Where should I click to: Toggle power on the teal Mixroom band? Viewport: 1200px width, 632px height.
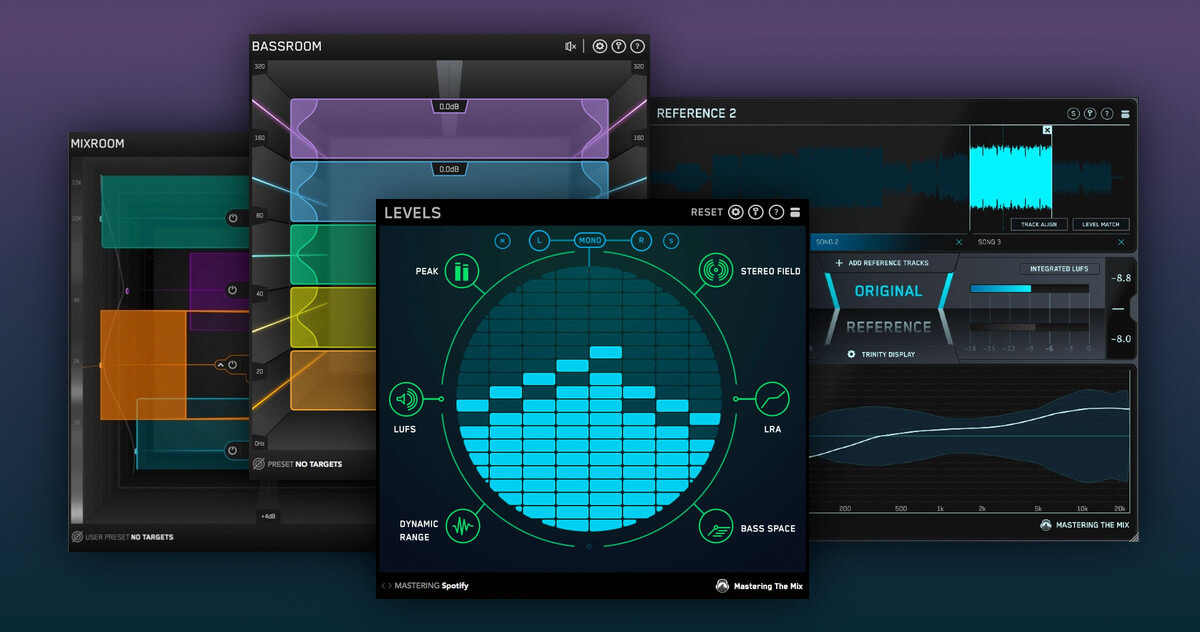232,218
